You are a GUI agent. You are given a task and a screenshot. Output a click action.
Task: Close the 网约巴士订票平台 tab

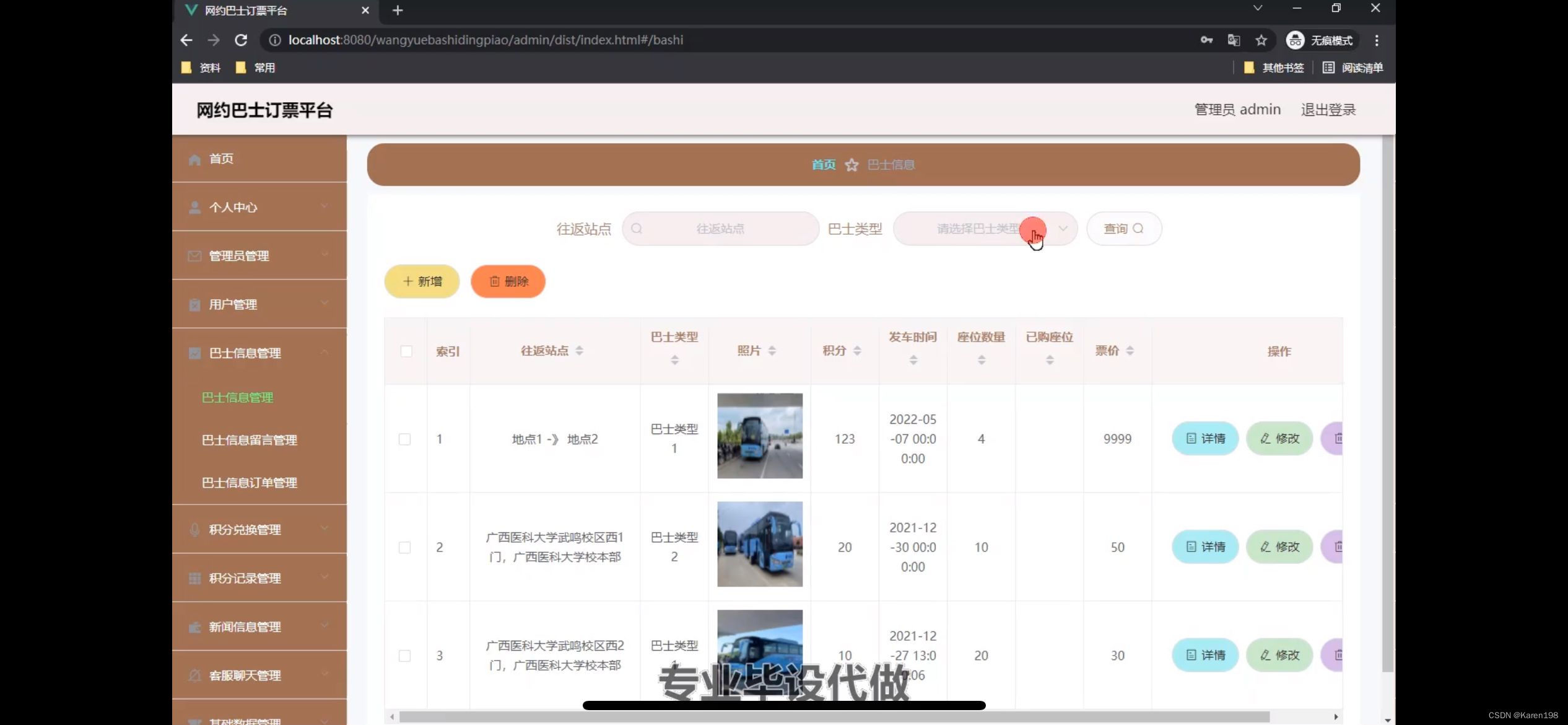tap(365, 11)
